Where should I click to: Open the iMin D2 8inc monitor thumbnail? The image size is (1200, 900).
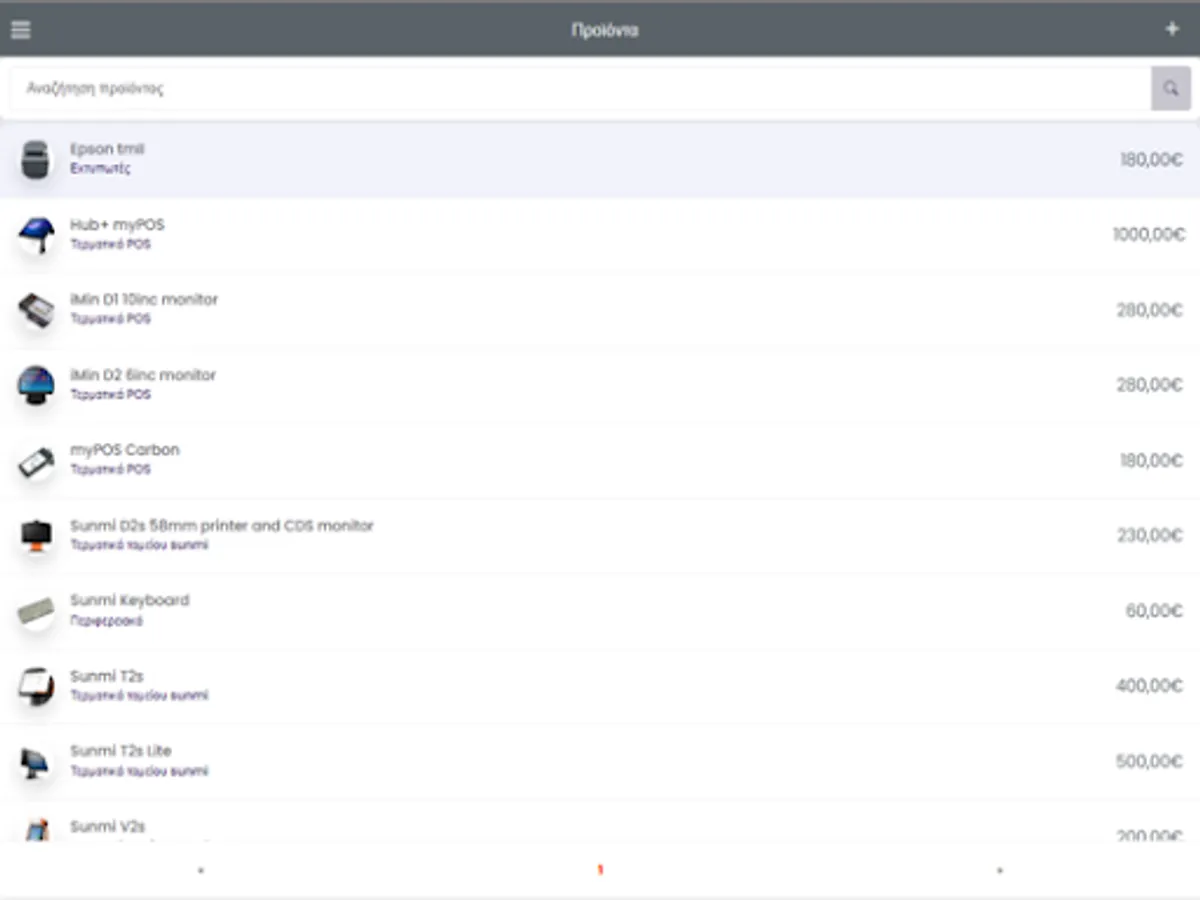36,385
